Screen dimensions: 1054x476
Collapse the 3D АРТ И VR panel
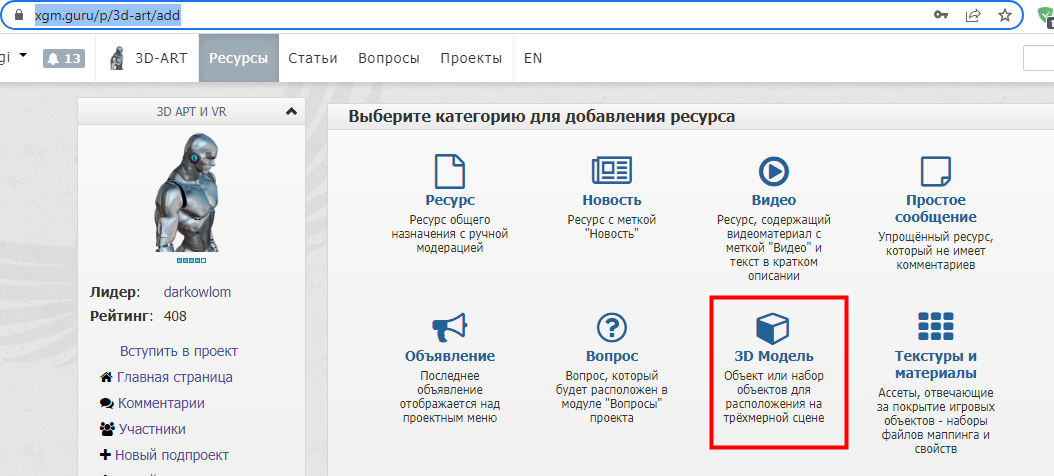[291, 112]
